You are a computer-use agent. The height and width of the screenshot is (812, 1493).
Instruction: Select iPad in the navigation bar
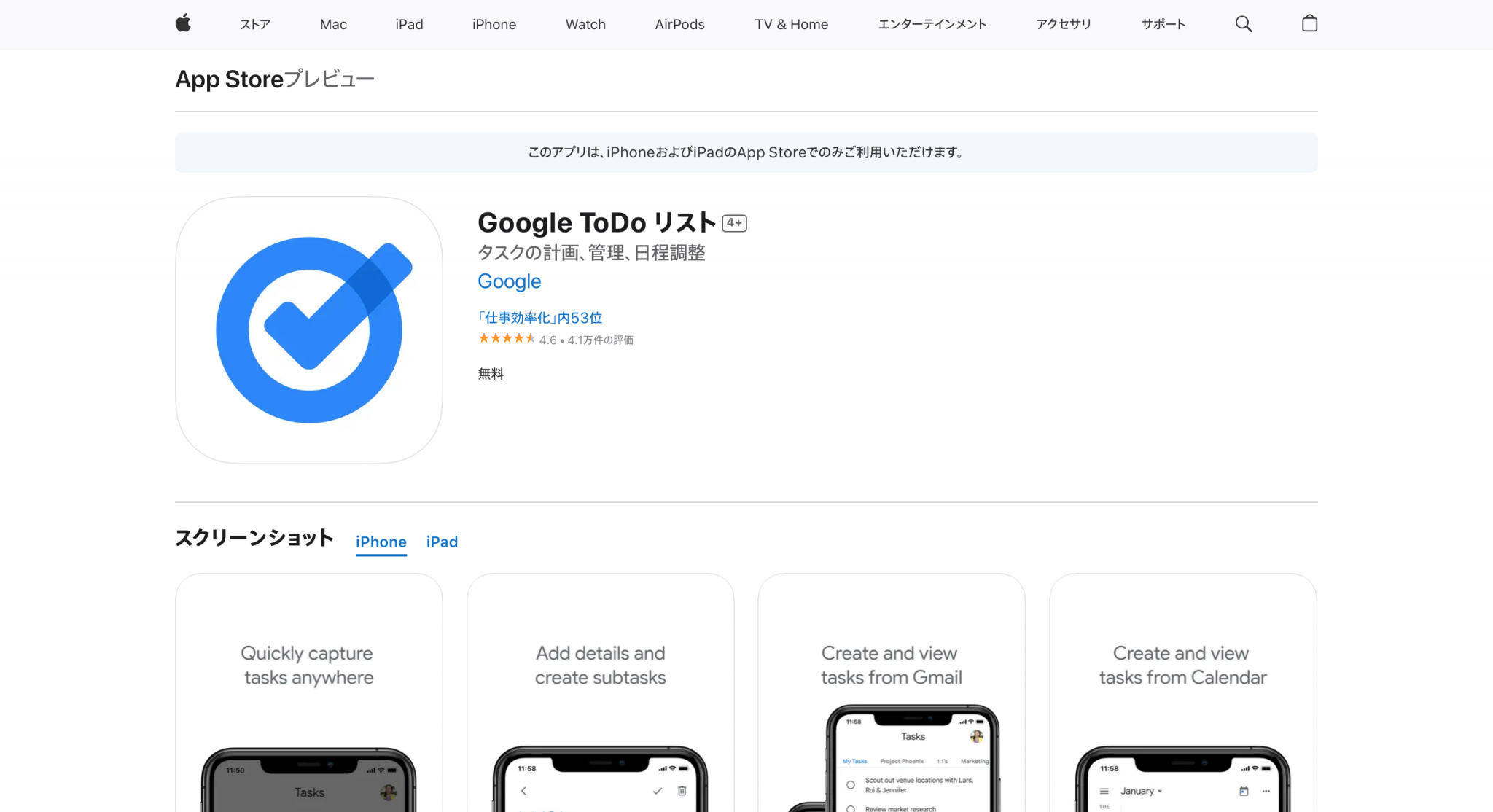coord(409,24)
